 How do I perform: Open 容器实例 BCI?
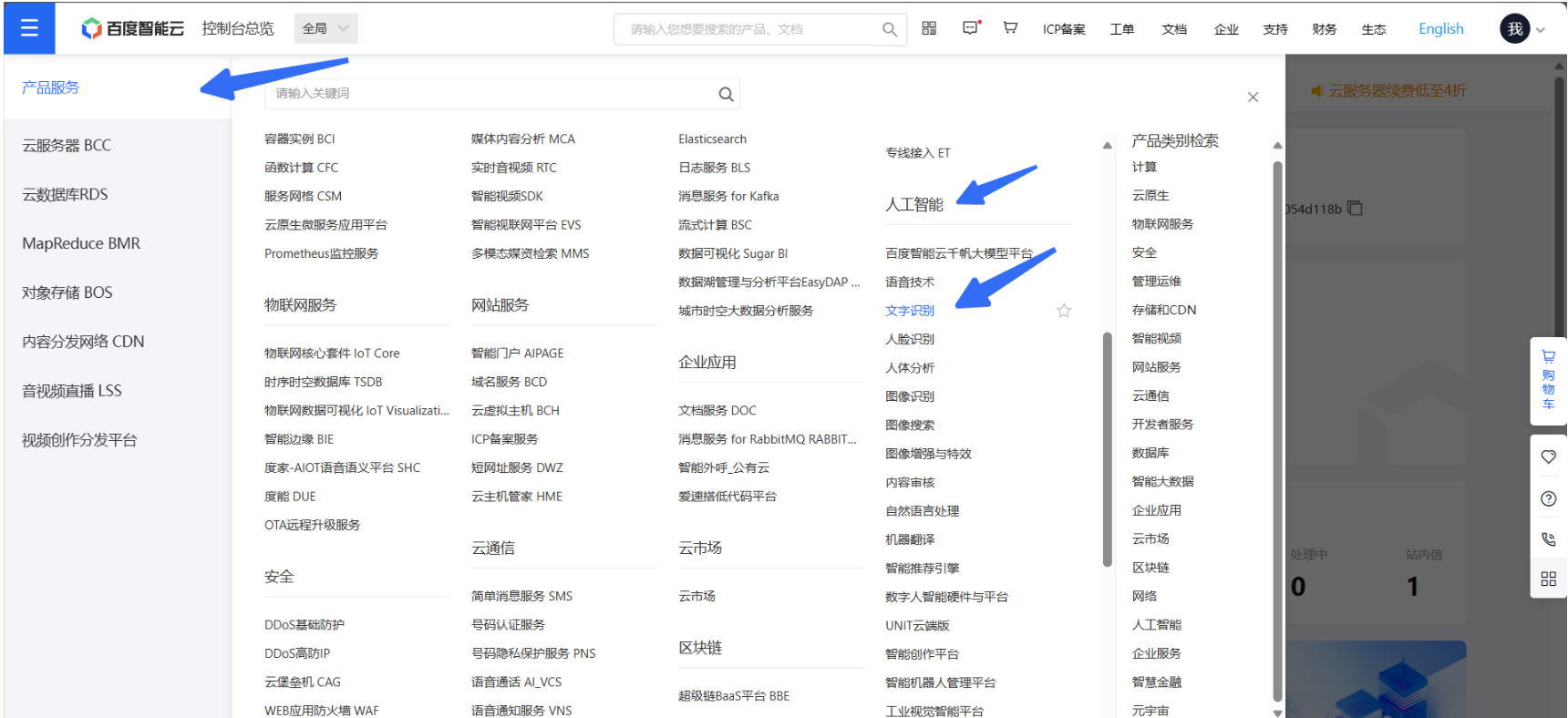point(300,139)
